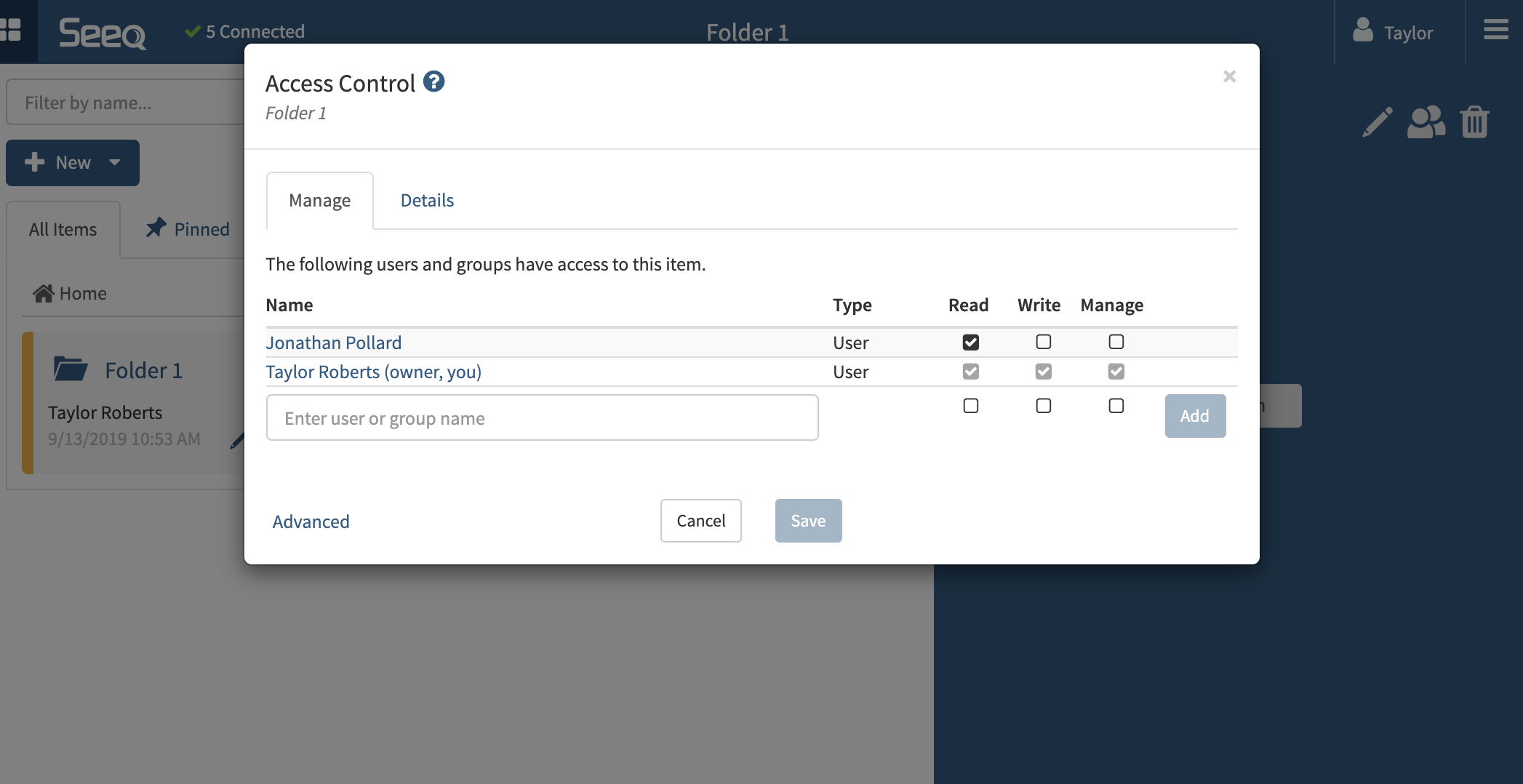This screenshot has width=1523, height=784.
Task: Check Read box for new user row
Action: [970, 406]
